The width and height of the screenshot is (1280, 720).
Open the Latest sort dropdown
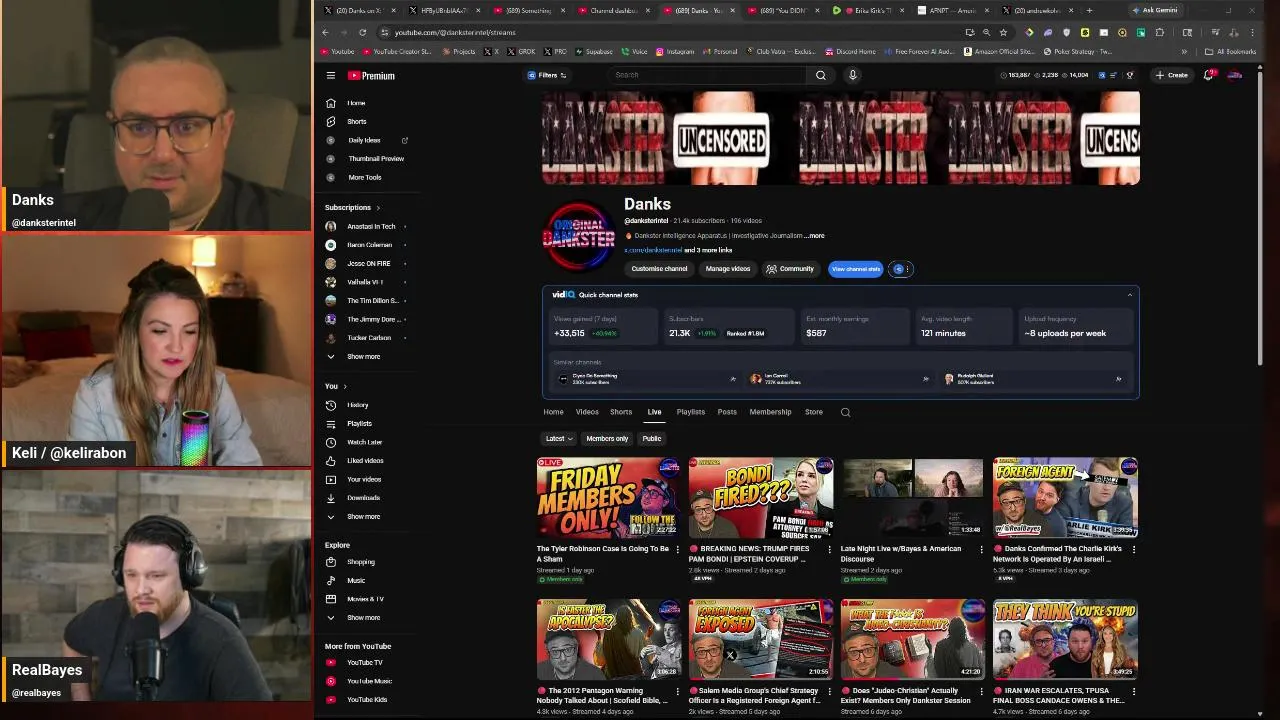[x=559, y=439]
